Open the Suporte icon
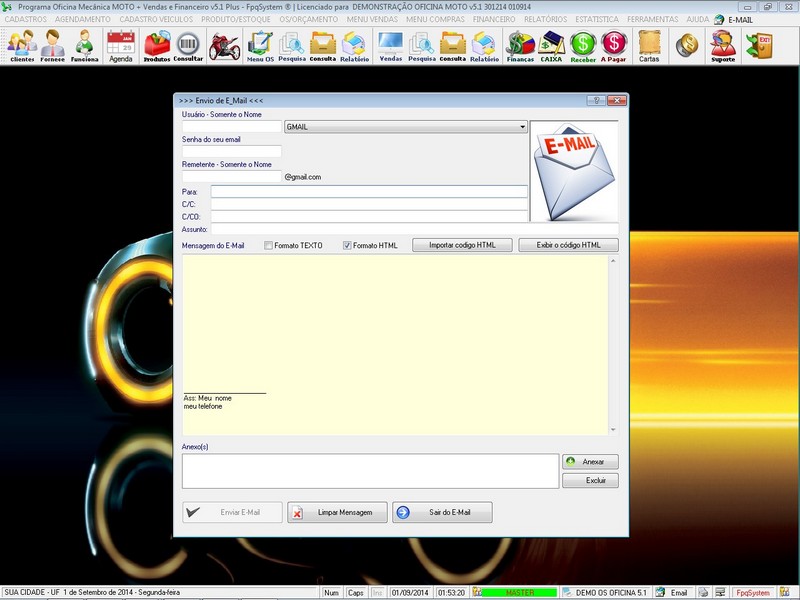The height and width of the screenshot is (600, 800). coord(722,45)
